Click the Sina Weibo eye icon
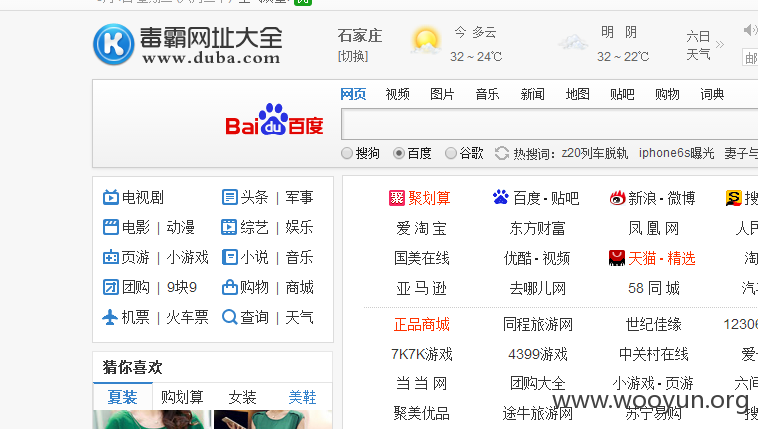Viewport: 758px width, 429px height. [617, 198]
